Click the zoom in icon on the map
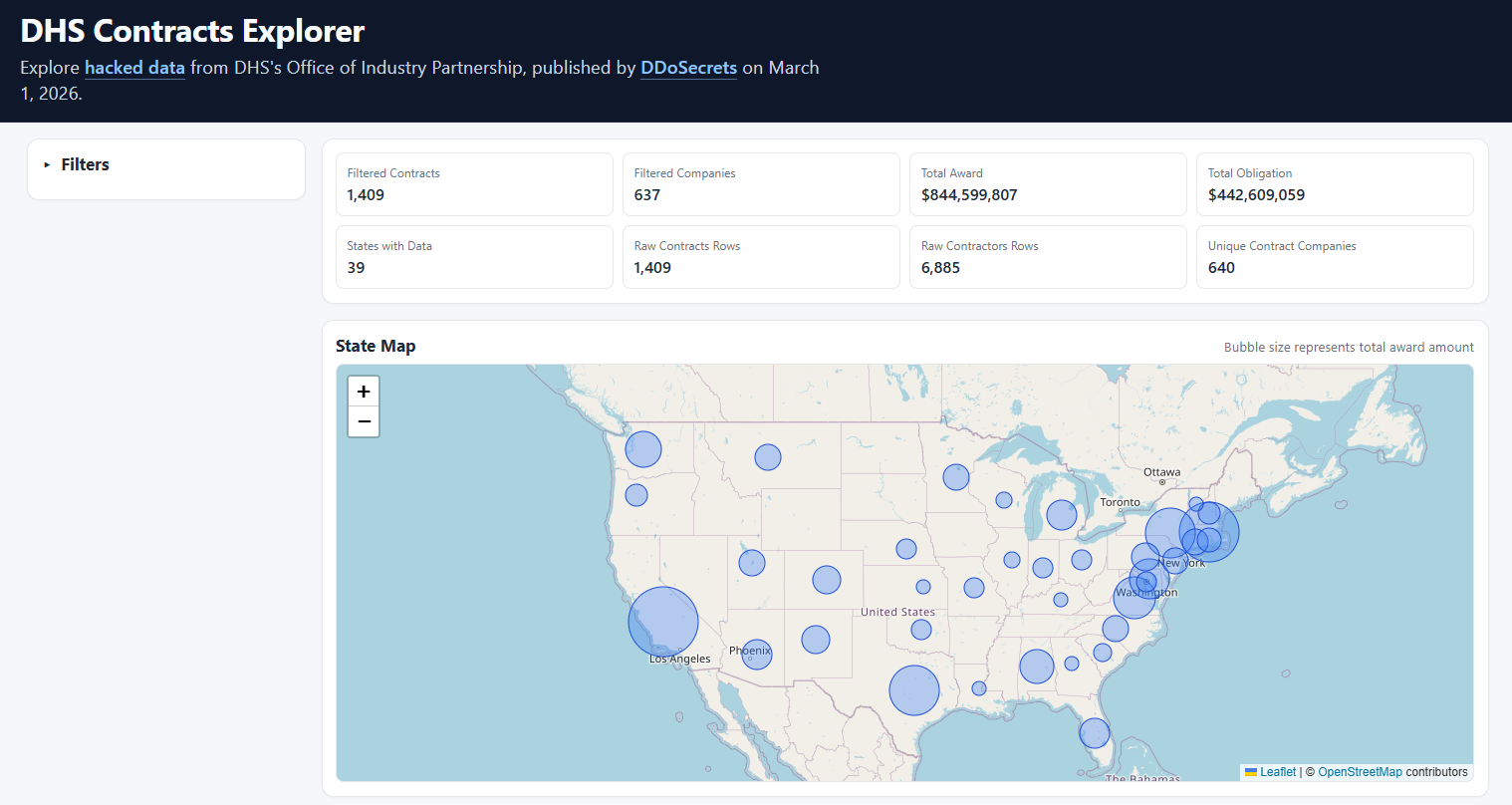Screen dimensions: 1512x805 [x=364, y=390]
